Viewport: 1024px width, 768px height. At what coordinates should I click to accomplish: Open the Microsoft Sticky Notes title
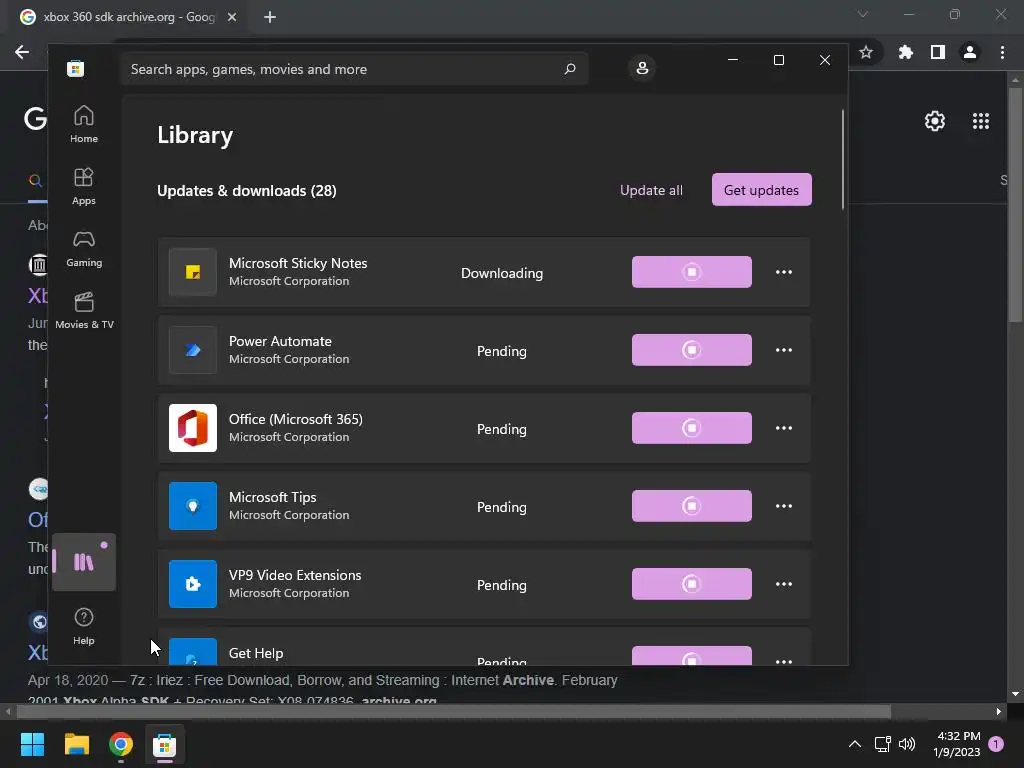point(298,263)
